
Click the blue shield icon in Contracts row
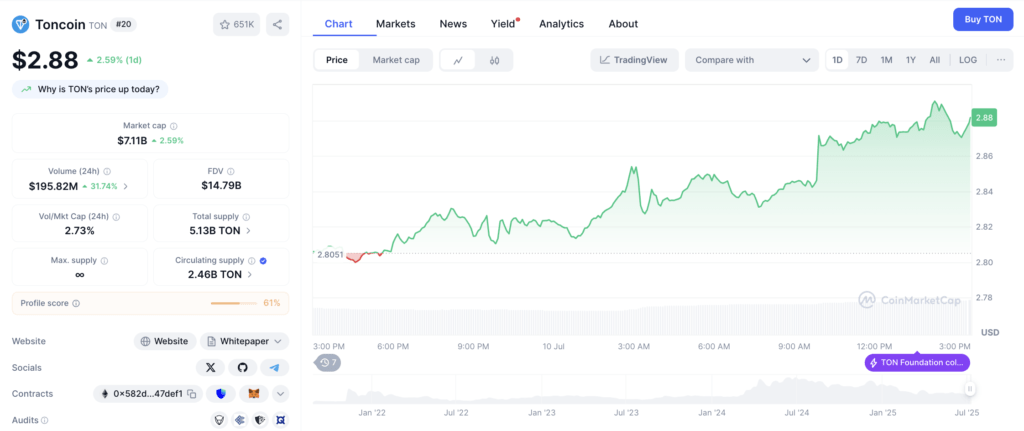221,394
